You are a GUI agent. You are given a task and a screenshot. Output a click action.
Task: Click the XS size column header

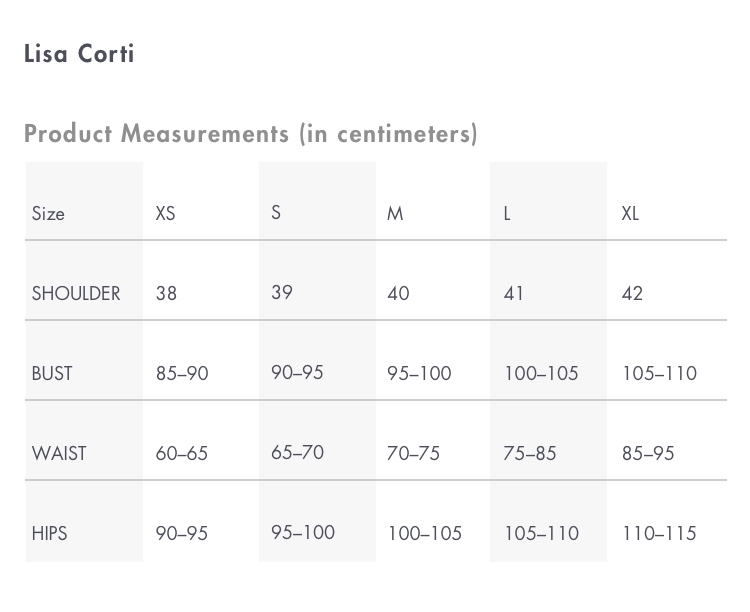165,213
